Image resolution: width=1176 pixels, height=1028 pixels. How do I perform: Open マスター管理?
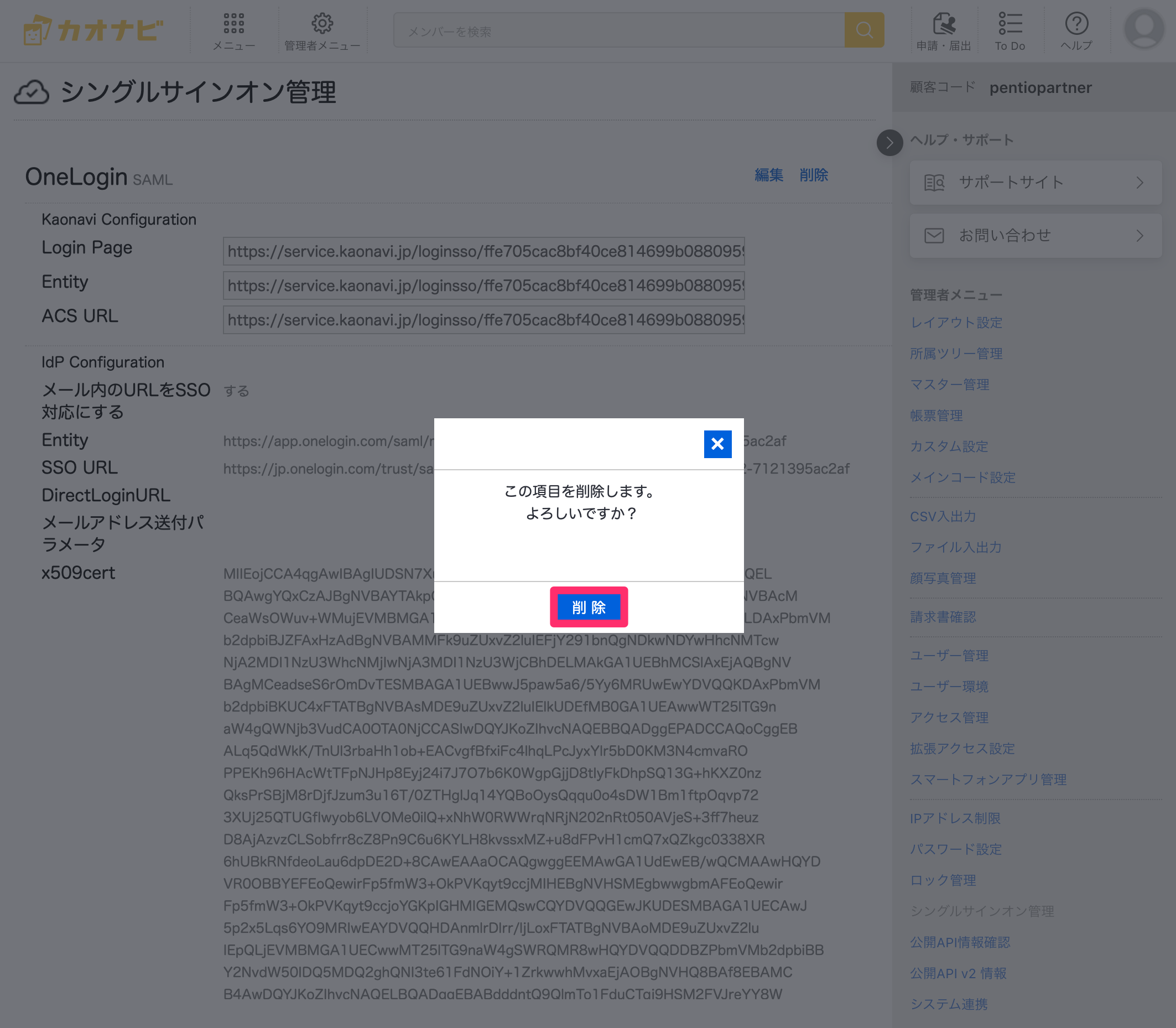click(x=950, y=385)
